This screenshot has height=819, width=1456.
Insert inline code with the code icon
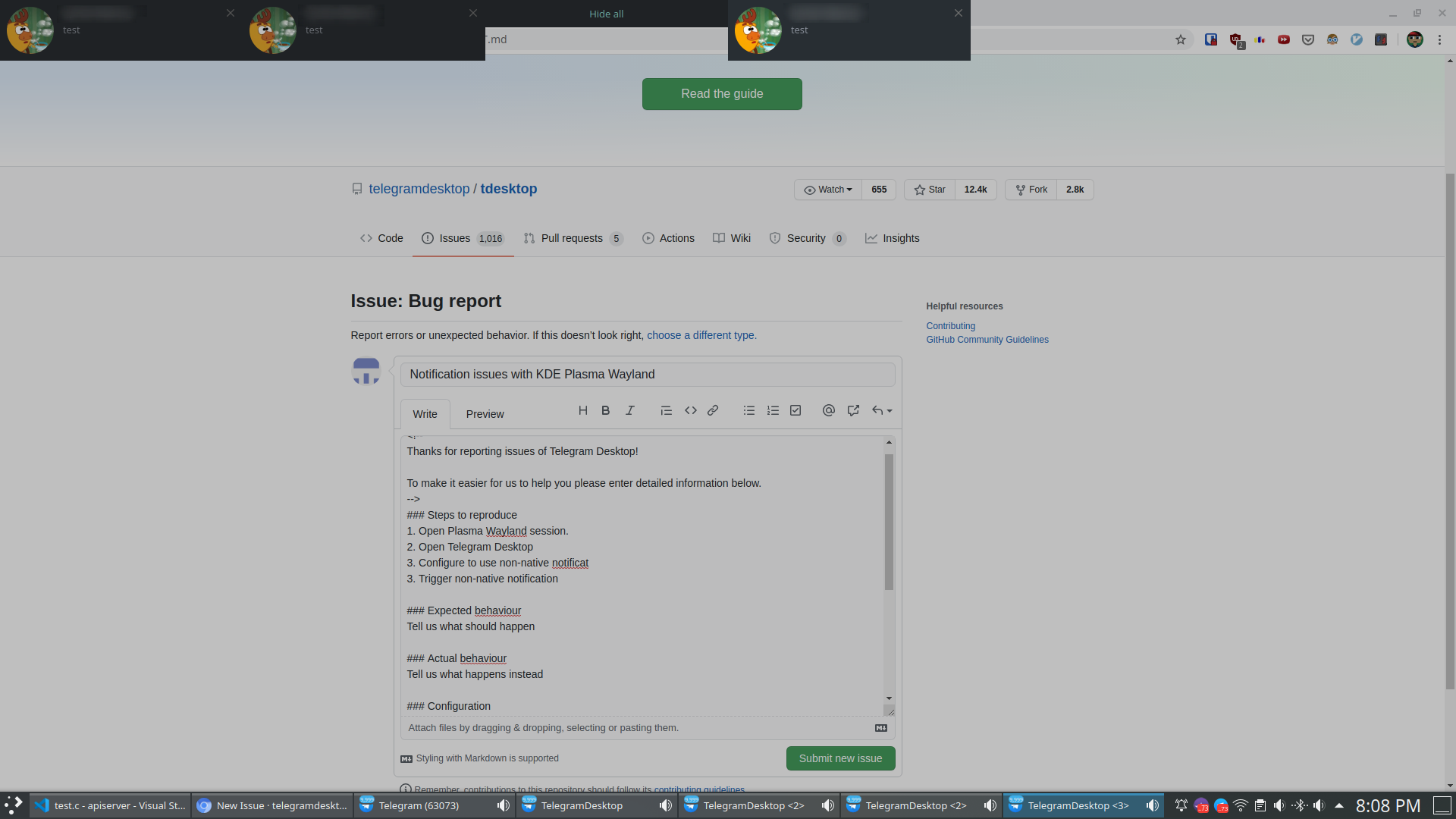pos(691,410)
